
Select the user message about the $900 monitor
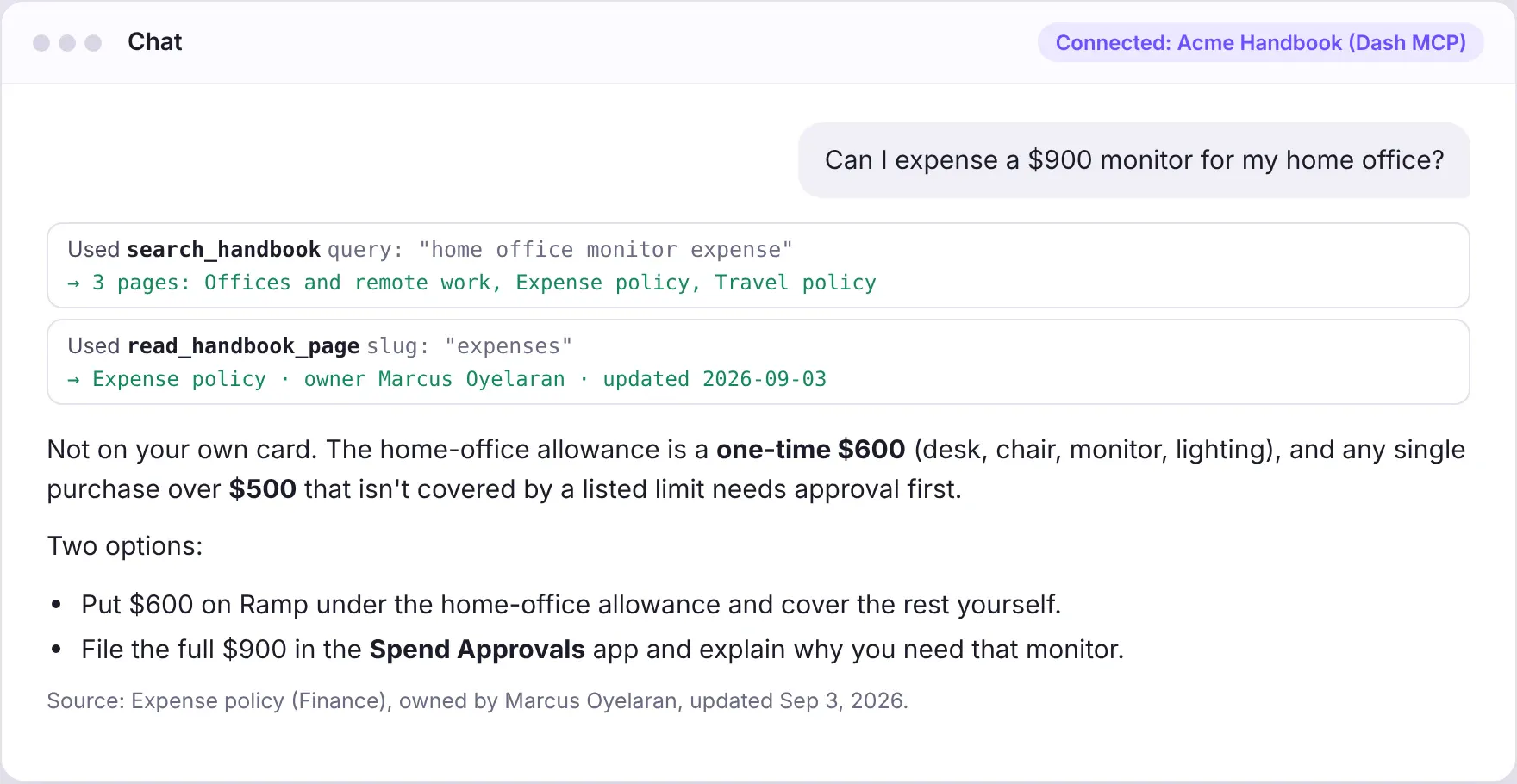tap(1134, 160)
